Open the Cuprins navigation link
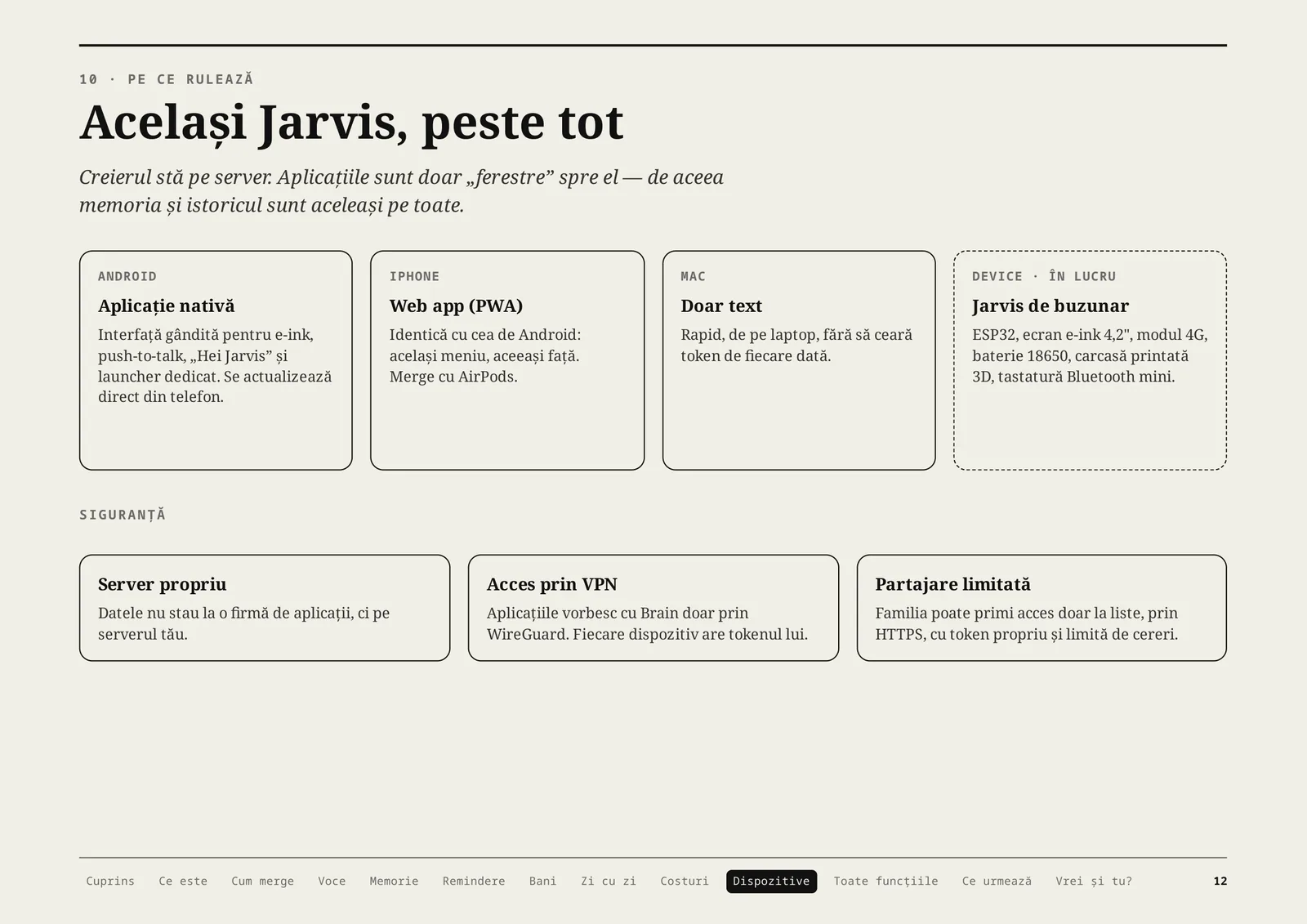The height and width of the screenshot is (924, 1307). [110, 881]
